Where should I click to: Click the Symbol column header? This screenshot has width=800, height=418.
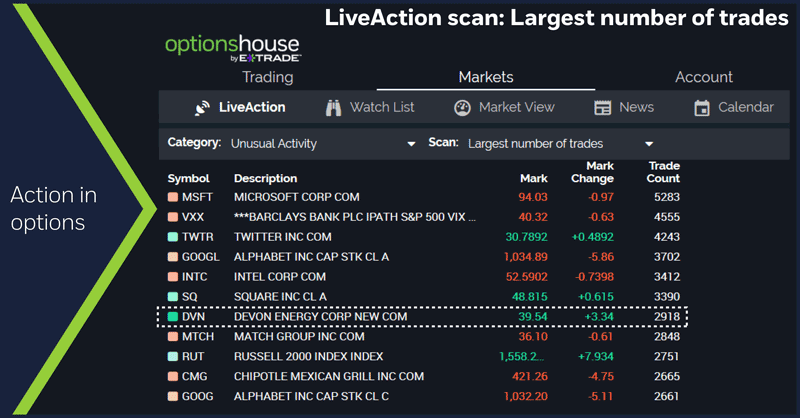(188, 178)
